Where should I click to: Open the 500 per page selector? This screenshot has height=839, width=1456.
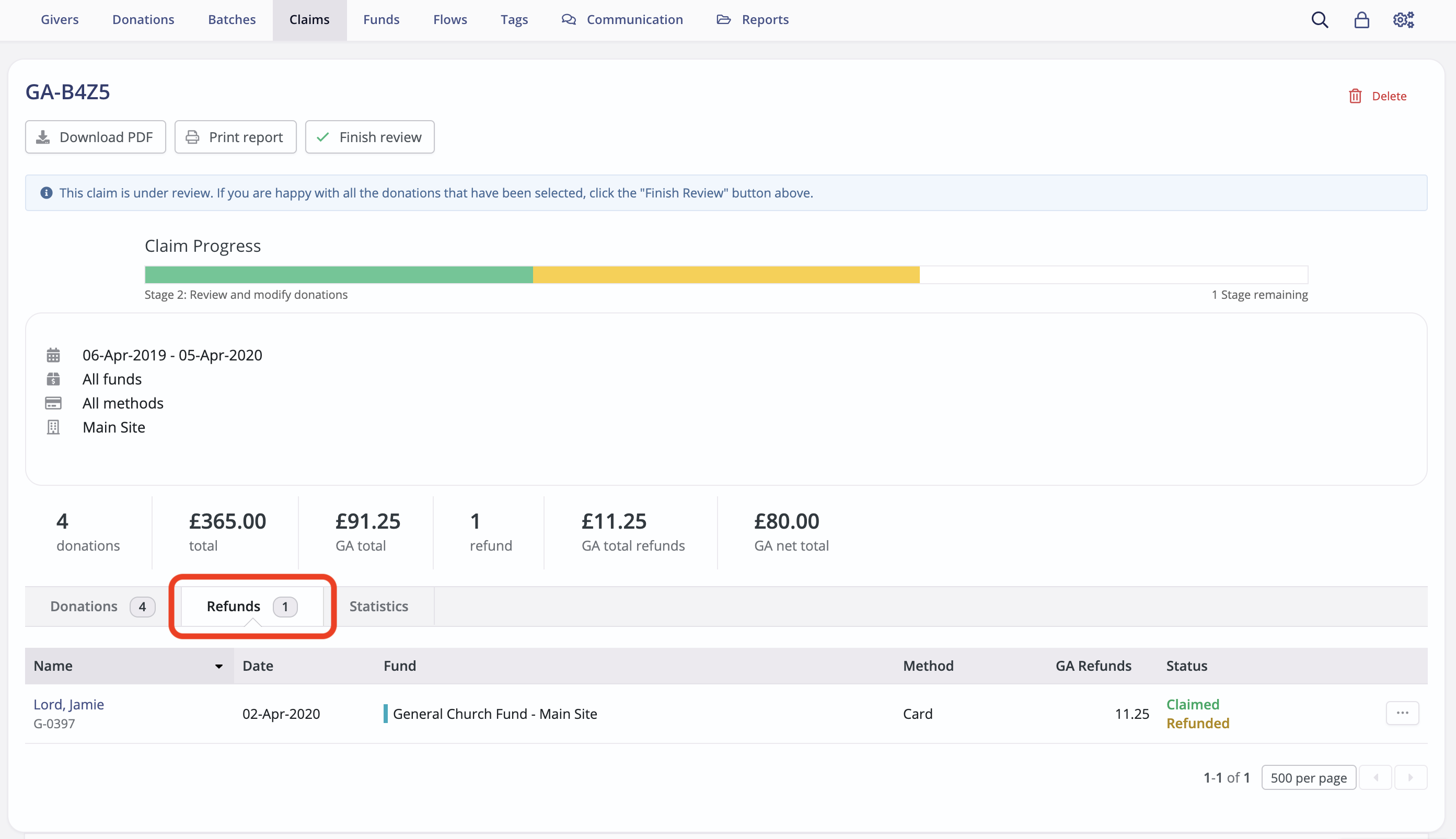(x=1308, y=777)
